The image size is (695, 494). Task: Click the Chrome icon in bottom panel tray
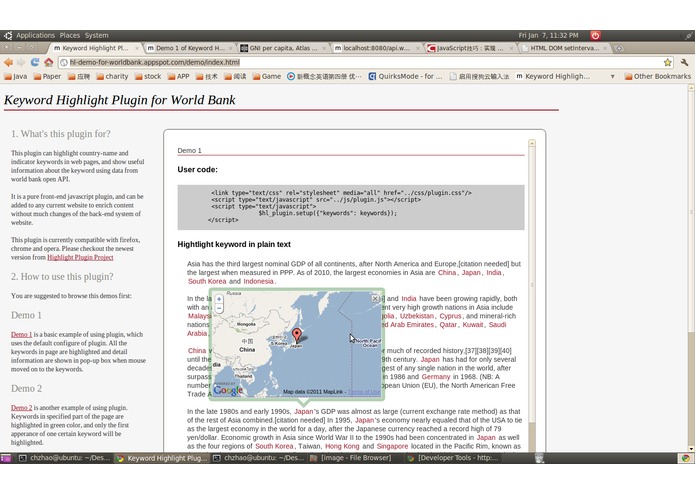point(685,458)
